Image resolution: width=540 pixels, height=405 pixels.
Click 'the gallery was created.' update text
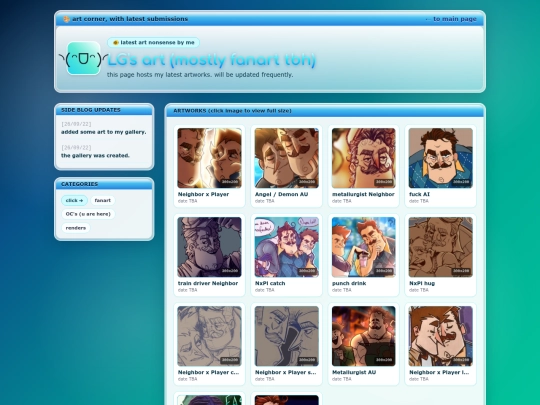[95, 155]
